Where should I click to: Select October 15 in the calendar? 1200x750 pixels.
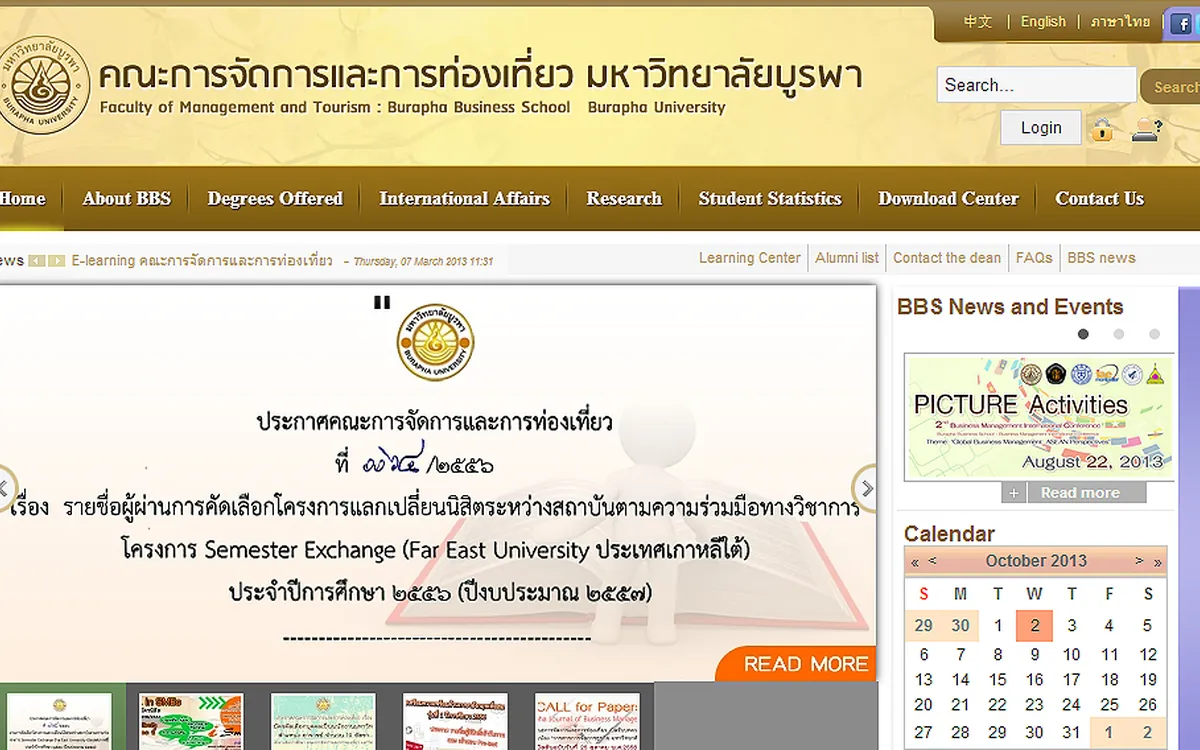[998, 679]
